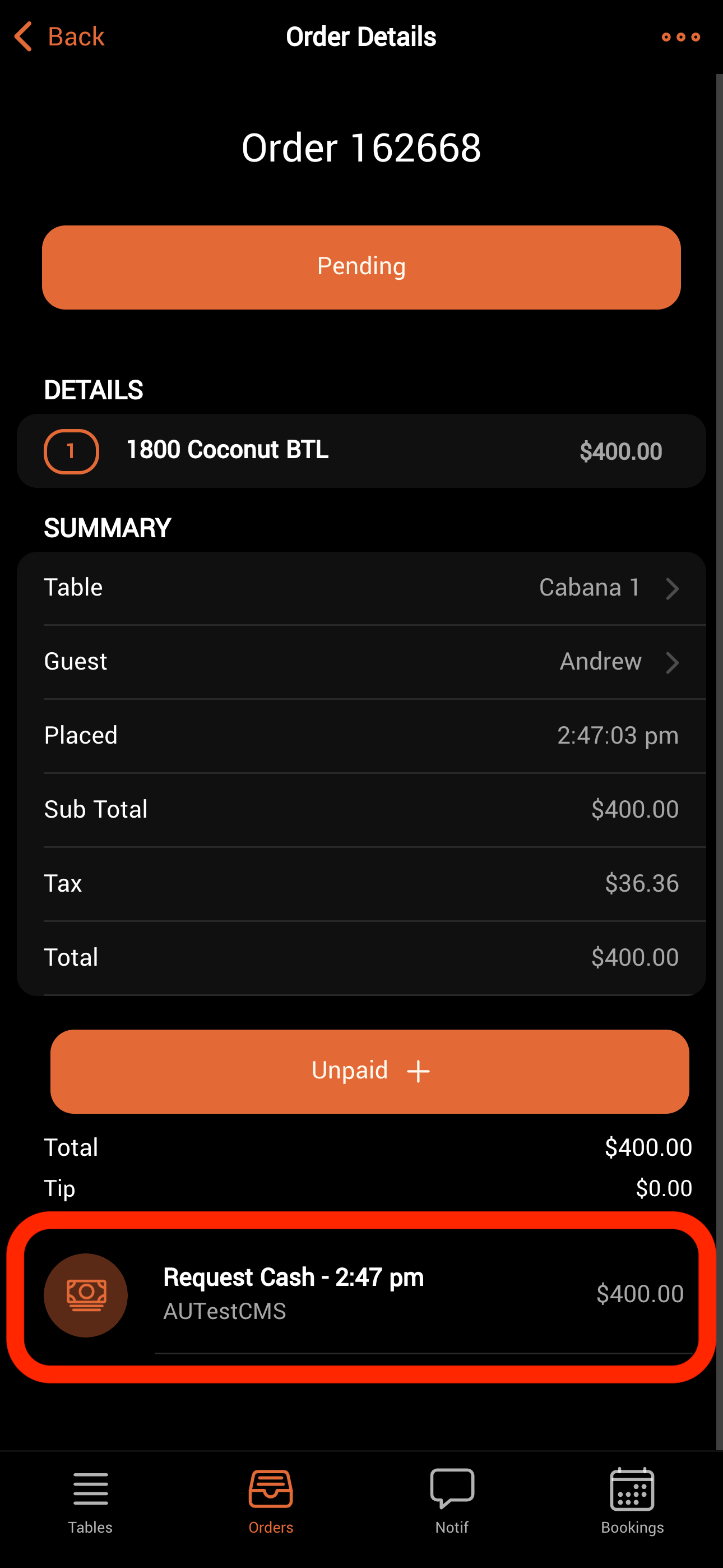The height and width of the screenshot is (1568, 723).
Task: Tap the Notif chat bubble icon
Action: pos(452,1489)
